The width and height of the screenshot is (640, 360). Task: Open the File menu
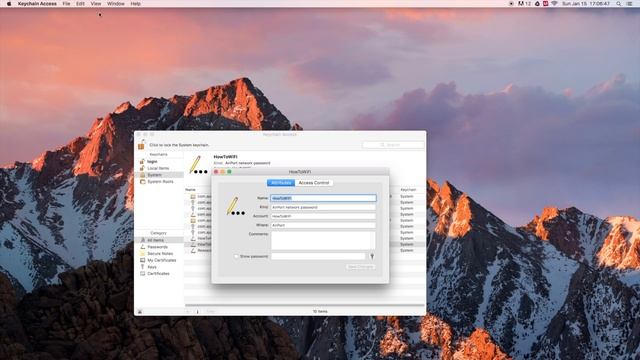coord(66,4)
